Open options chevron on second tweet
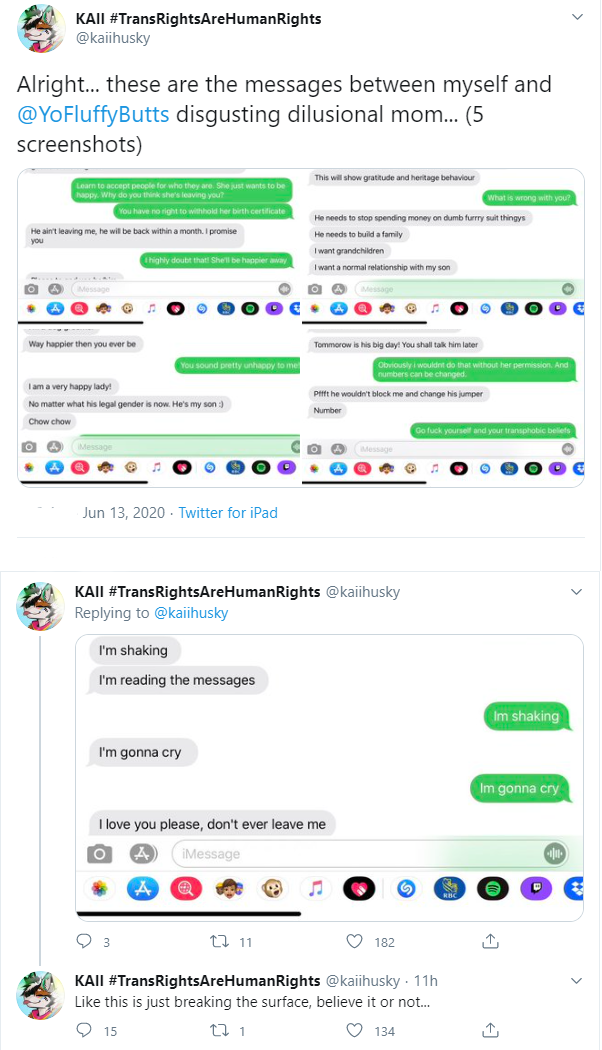Viewport: 602px width, 1050px height. pos(576,592)
